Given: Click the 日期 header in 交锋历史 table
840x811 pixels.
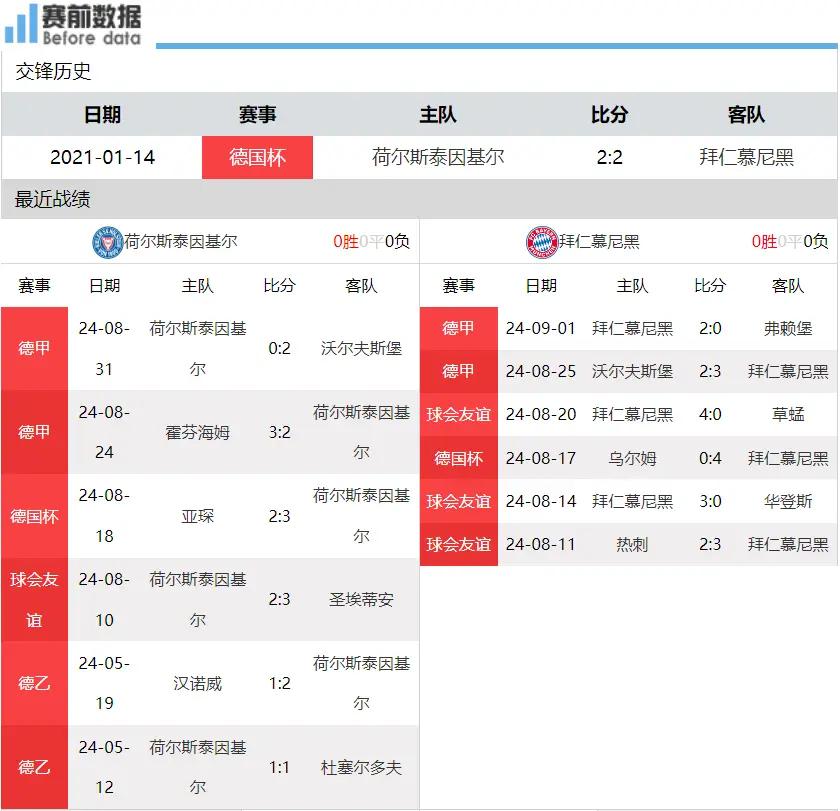Looking at the screenshot, I should (x=102, y=115).
